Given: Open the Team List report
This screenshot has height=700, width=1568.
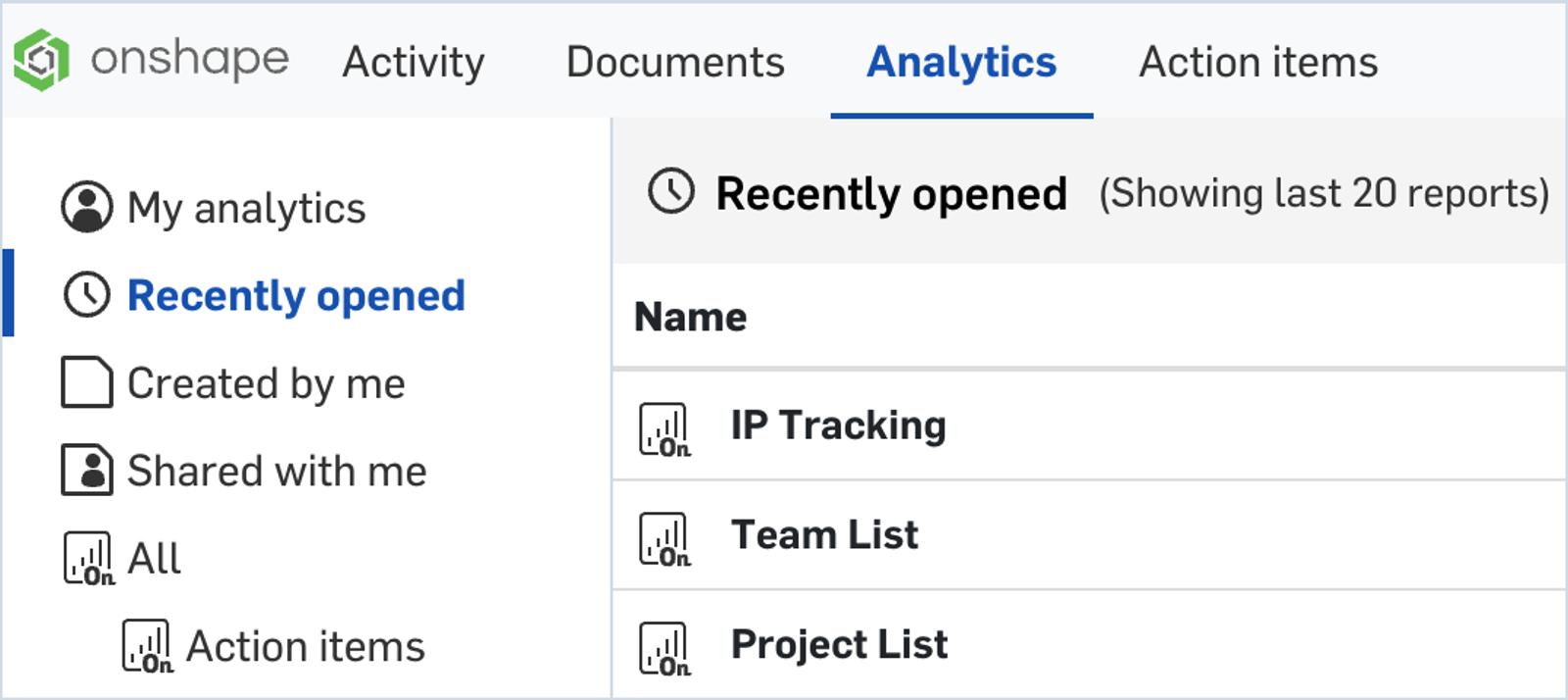Looking at the screenshot, I should 824,535.
